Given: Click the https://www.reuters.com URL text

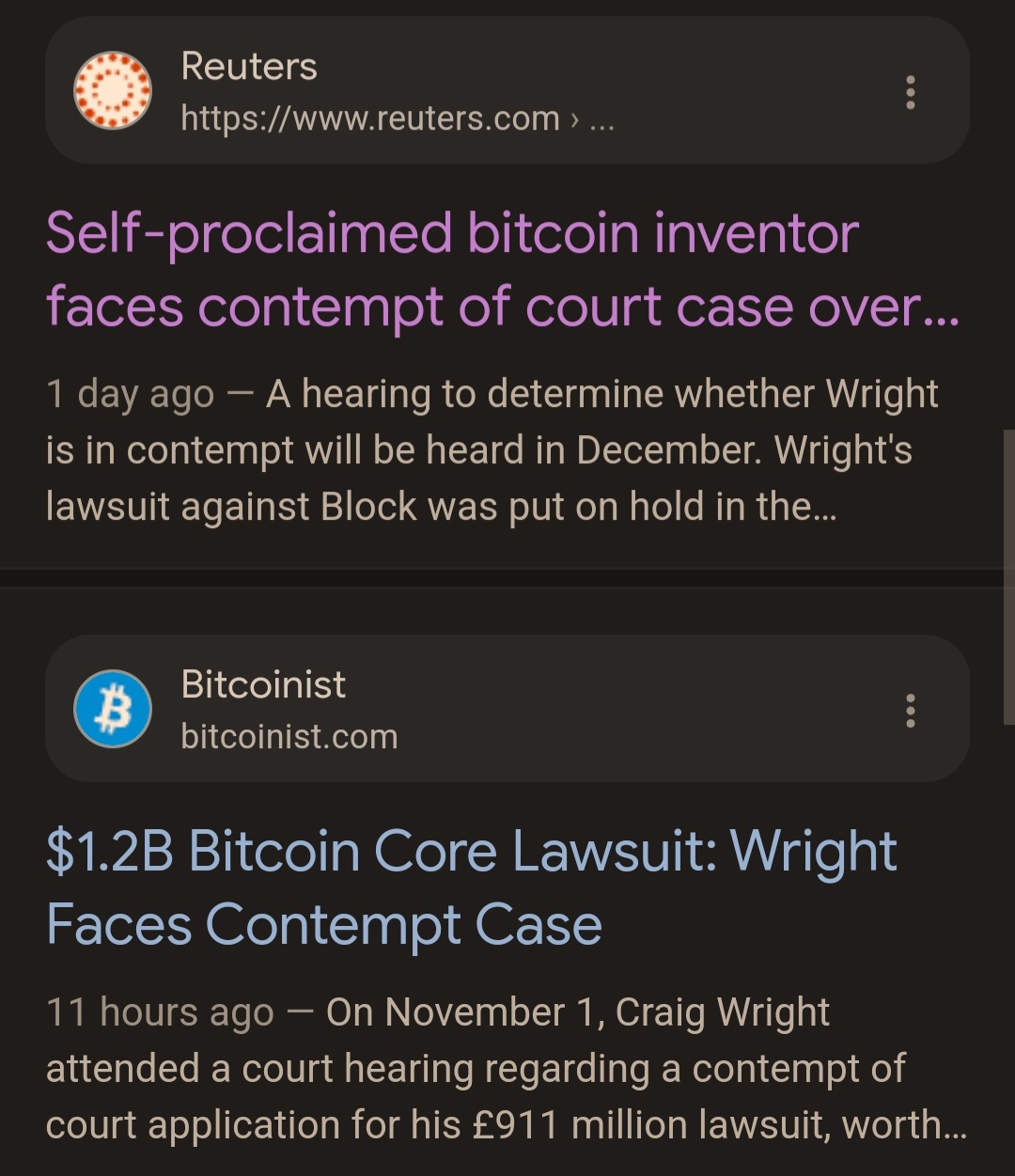Looking at the screenshot, I should pyautogui.click(x=370, y=118).
